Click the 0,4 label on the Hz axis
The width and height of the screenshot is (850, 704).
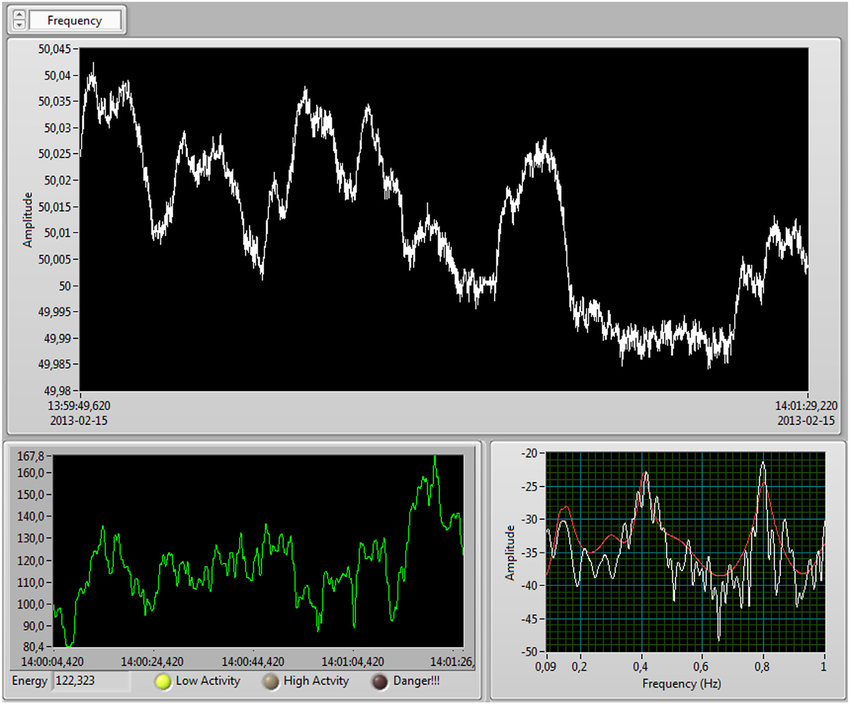coord(641,666)
